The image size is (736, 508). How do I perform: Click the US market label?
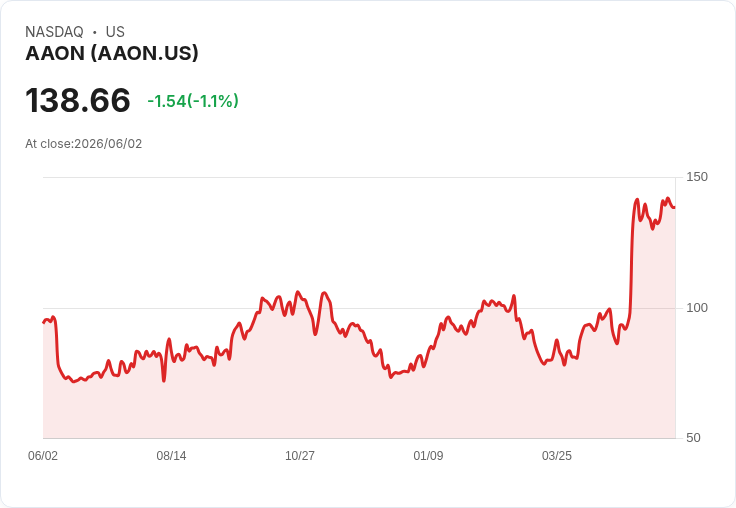pos(115,31)
